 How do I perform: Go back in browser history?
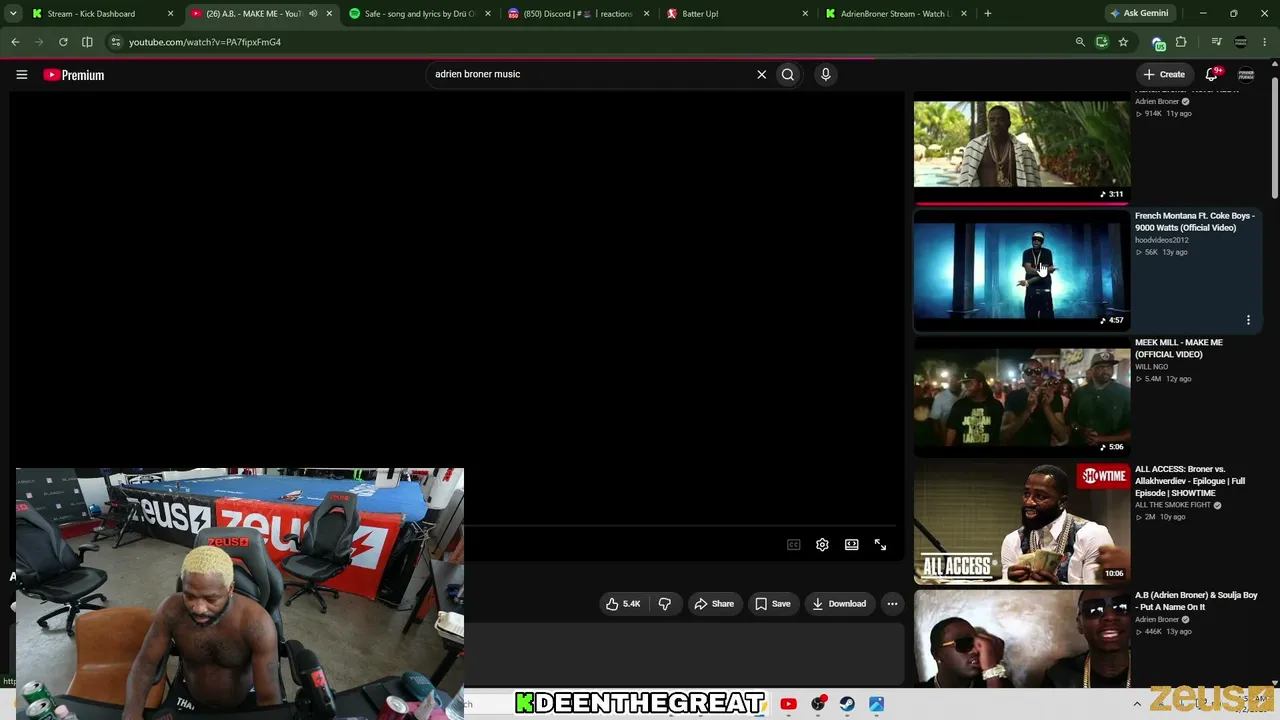[15, 42]
